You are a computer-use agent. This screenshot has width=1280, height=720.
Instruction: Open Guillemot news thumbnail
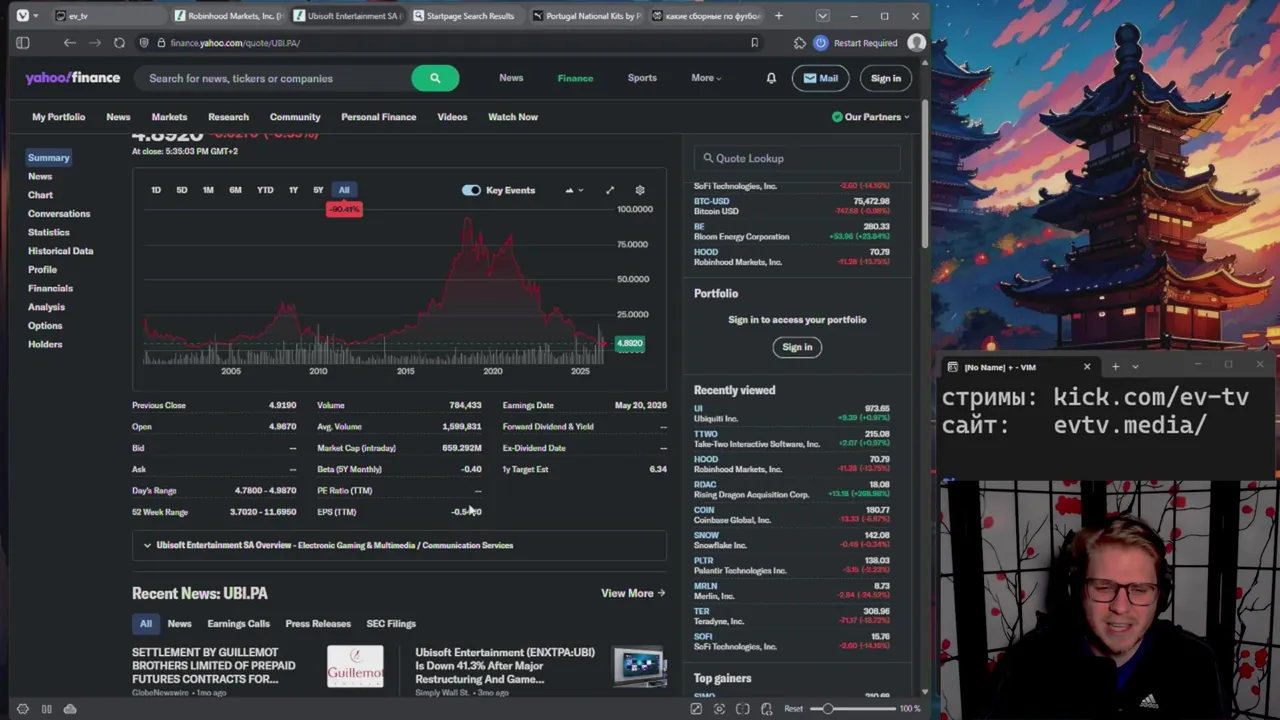click(355, 666)
